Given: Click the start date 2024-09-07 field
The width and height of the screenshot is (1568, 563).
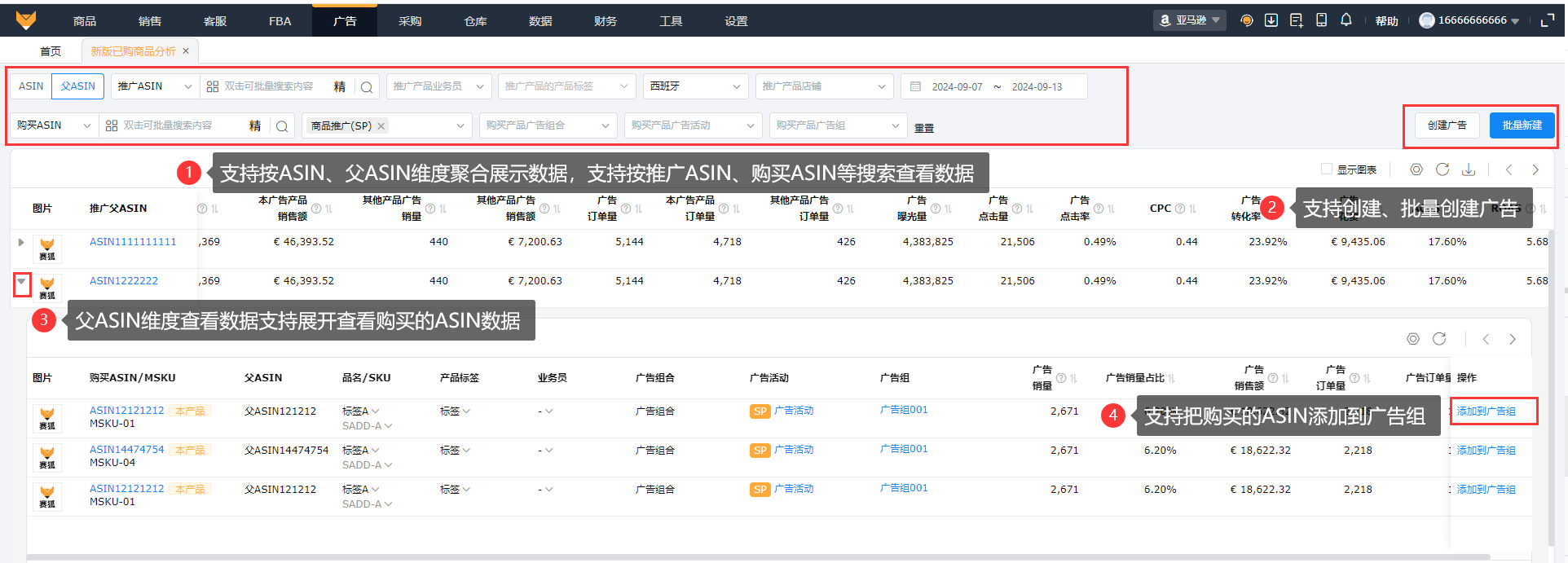Looking at the screenshot, I should coord(957,86).
